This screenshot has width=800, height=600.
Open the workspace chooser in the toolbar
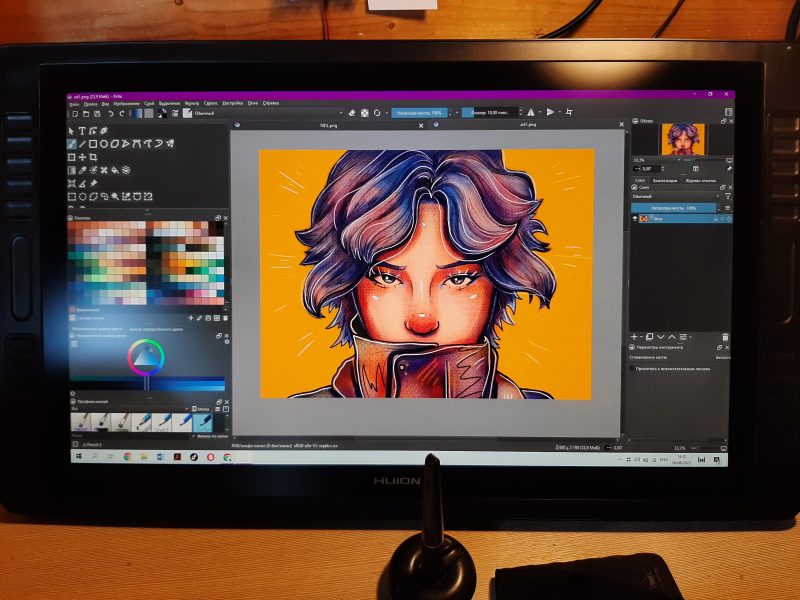(728, 112)
